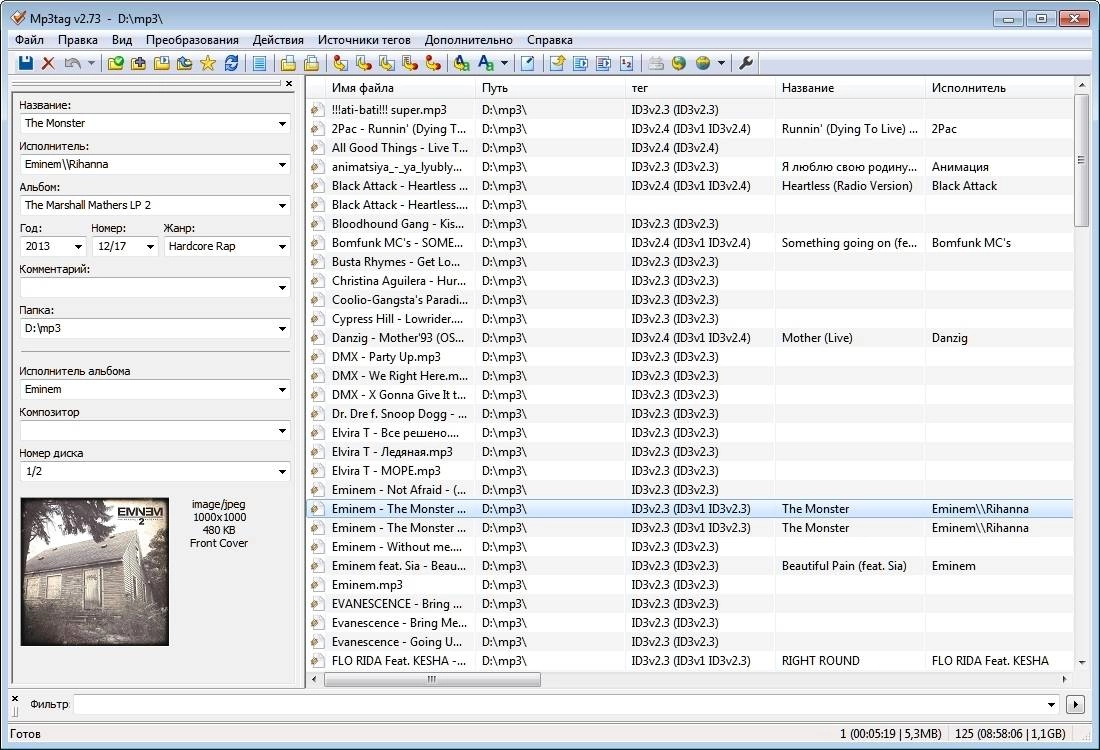This screenshot has height=750, width=1100.
Task: Open tag sources dropdown arrow beside globe
Action: [721, 63]
